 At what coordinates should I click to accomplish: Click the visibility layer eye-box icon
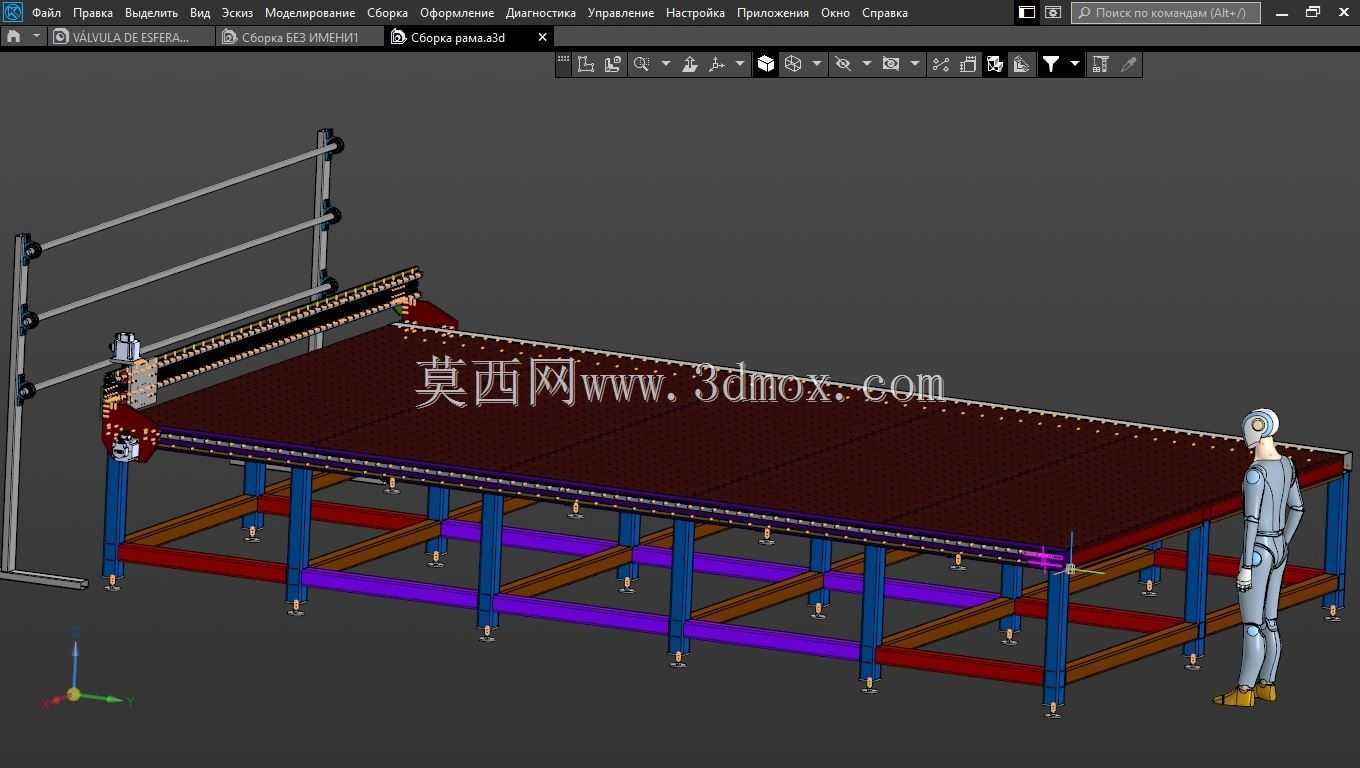click(891, 64)
